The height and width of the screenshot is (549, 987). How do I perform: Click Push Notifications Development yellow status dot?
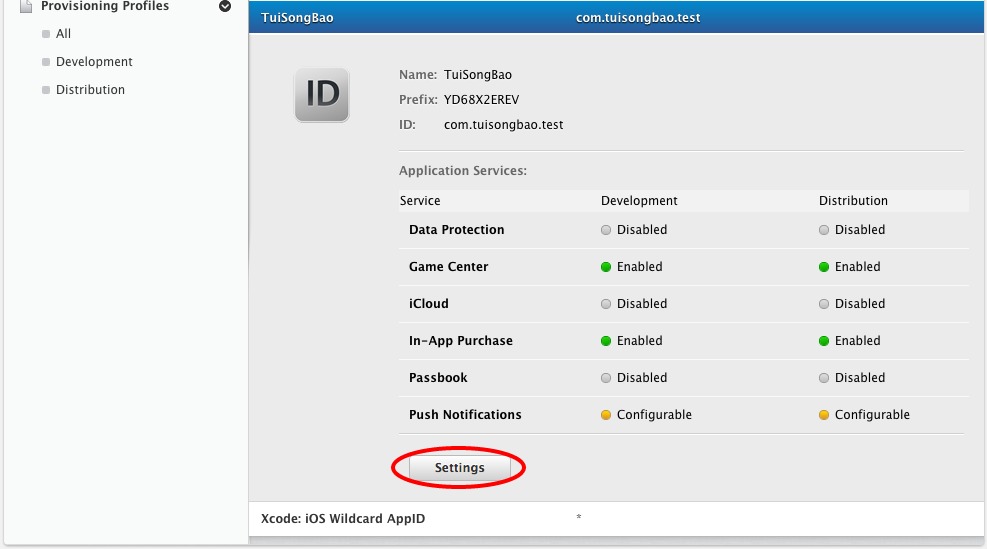606,415
